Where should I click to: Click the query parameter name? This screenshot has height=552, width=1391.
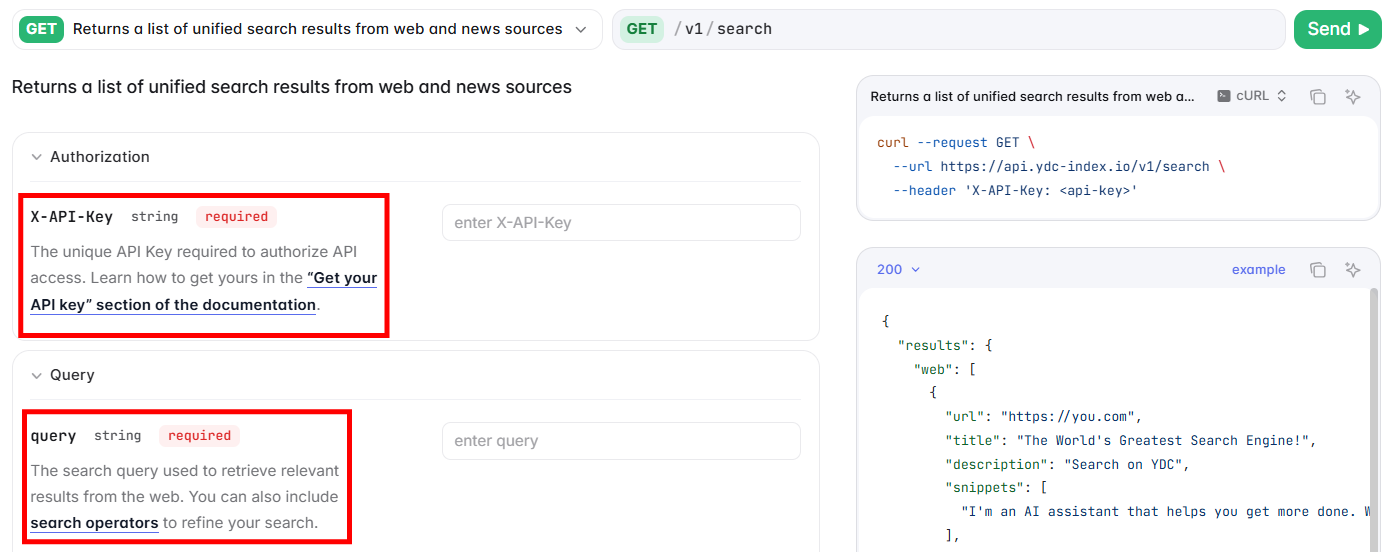53,436
